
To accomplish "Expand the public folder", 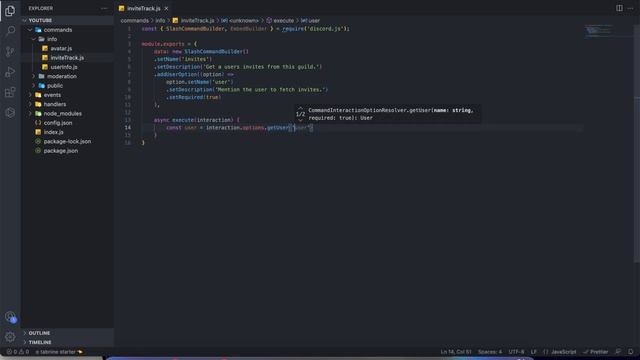I will pos(67,86).
